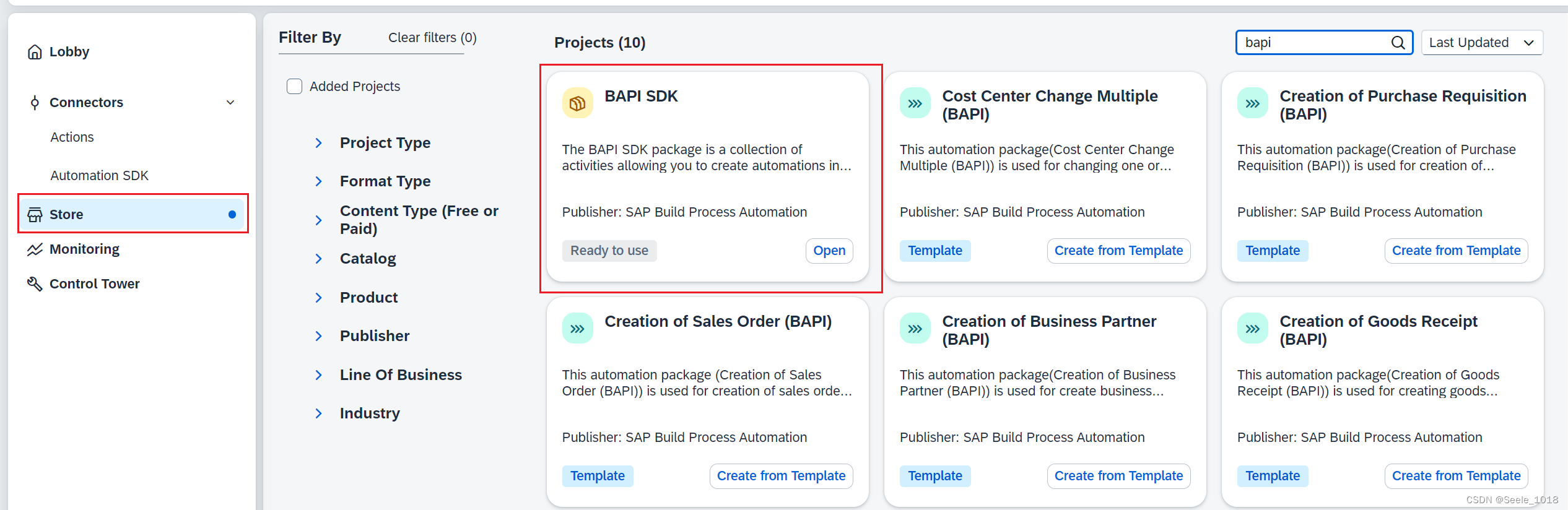Create from Template for Purchase Requisition
Screen dimensions: 1568x510
pyautogui.click(x=1456, y=251)
